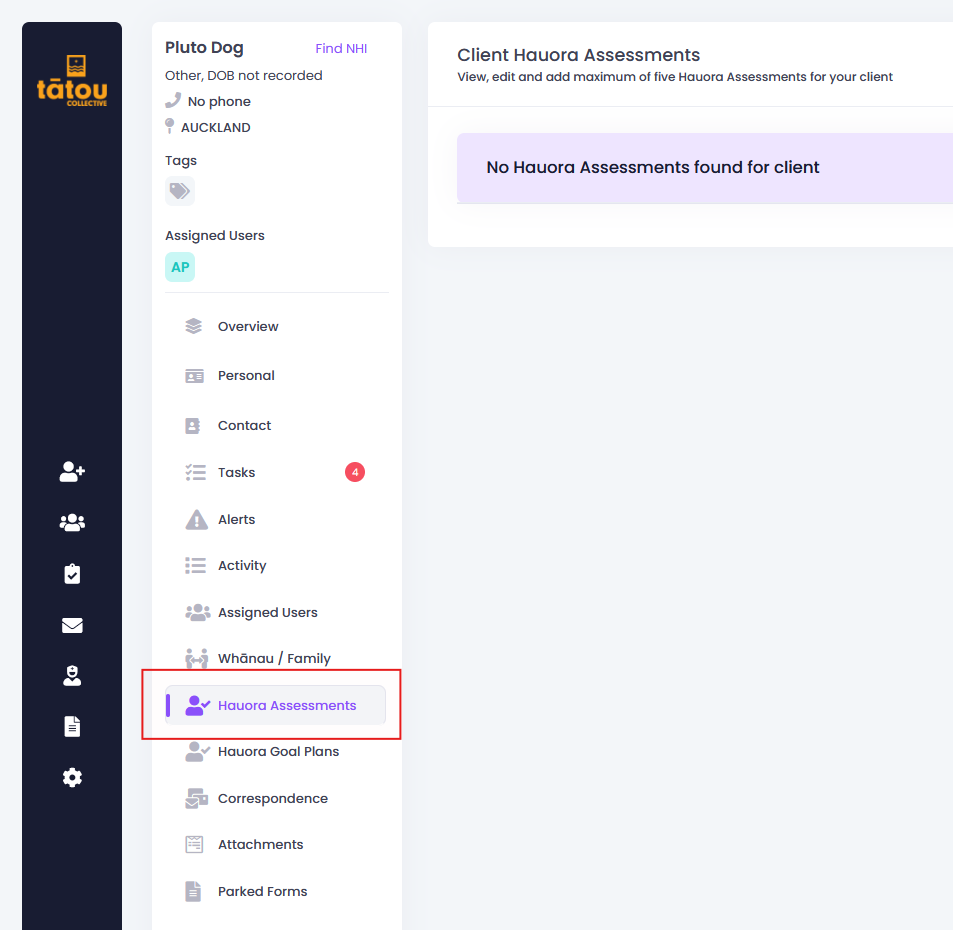Click the 'Assigned Users' heading above AP avatar
The width and height of the screenshot is (953, 930).
click(x=215, y=235)
